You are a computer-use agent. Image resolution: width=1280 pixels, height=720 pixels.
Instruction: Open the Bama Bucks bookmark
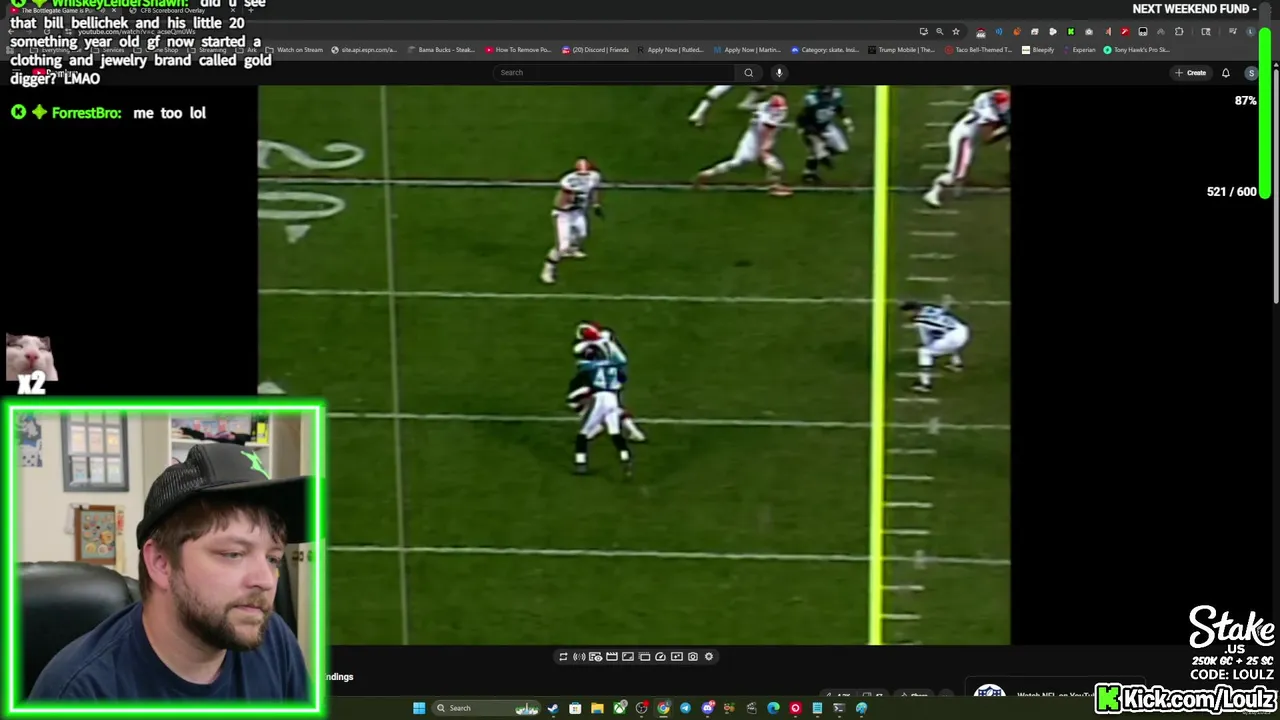pyautogui.click(x=441, y=49)
